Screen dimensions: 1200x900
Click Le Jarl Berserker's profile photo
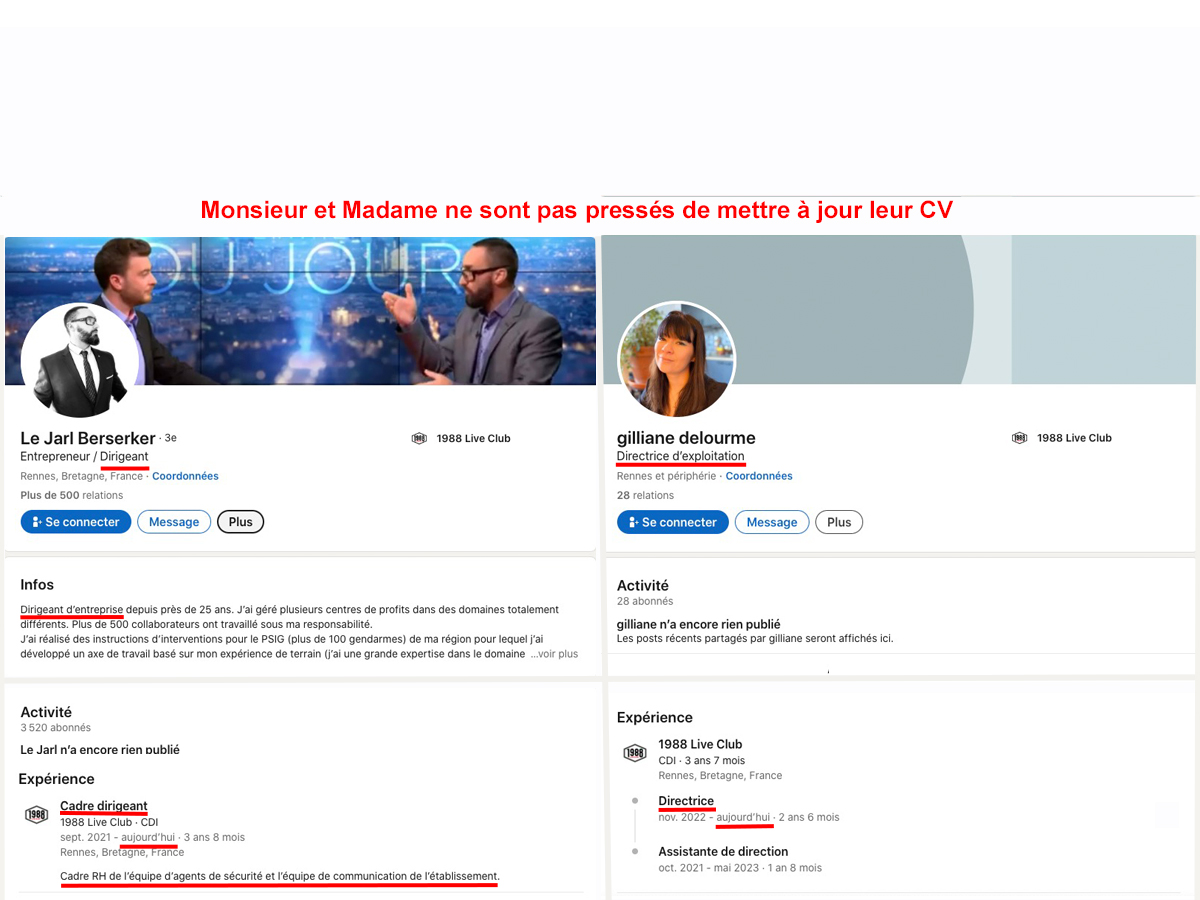(x=79, y=360)
